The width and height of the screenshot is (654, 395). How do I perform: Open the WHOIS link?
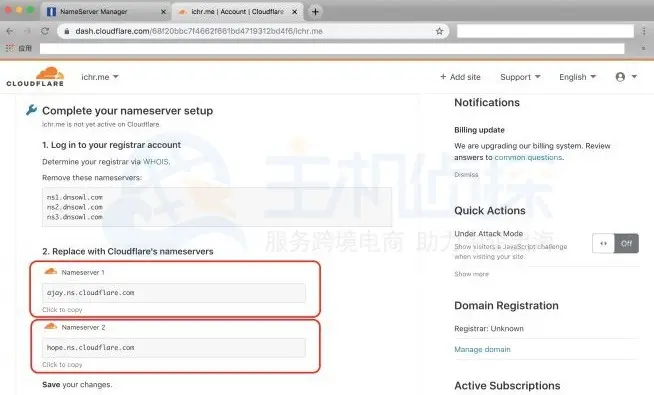coord(156,162)
